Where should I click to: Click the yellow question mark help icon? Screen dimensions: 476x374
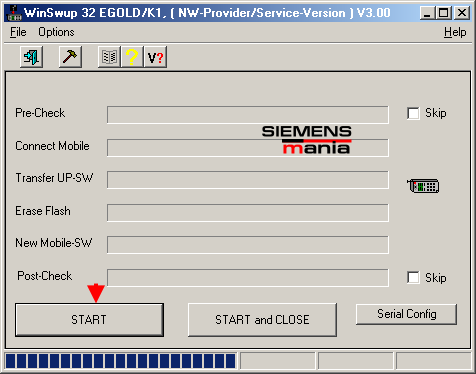(x=132, y=57)
